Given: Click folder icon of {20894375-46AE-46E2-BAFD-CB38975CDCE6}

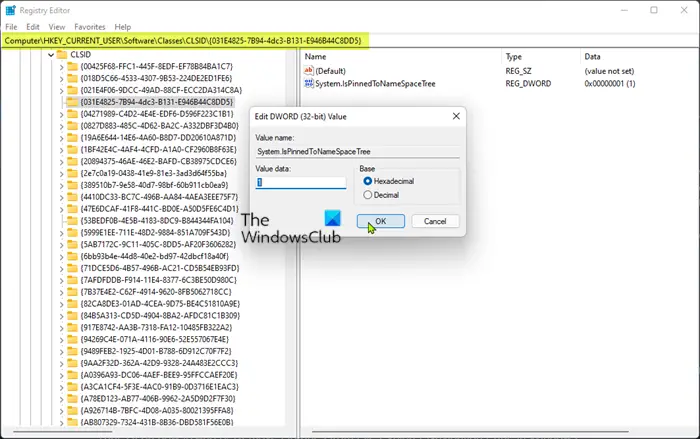Looking at the screenshot, I should click(72, 161).
